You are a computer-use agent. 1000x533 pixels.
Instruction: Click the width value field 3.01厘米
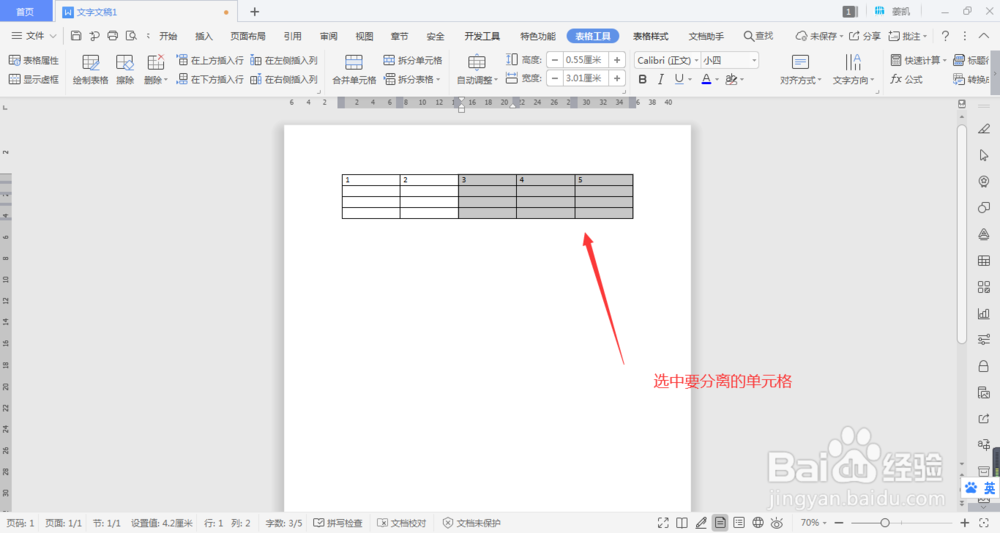point(586,78)
